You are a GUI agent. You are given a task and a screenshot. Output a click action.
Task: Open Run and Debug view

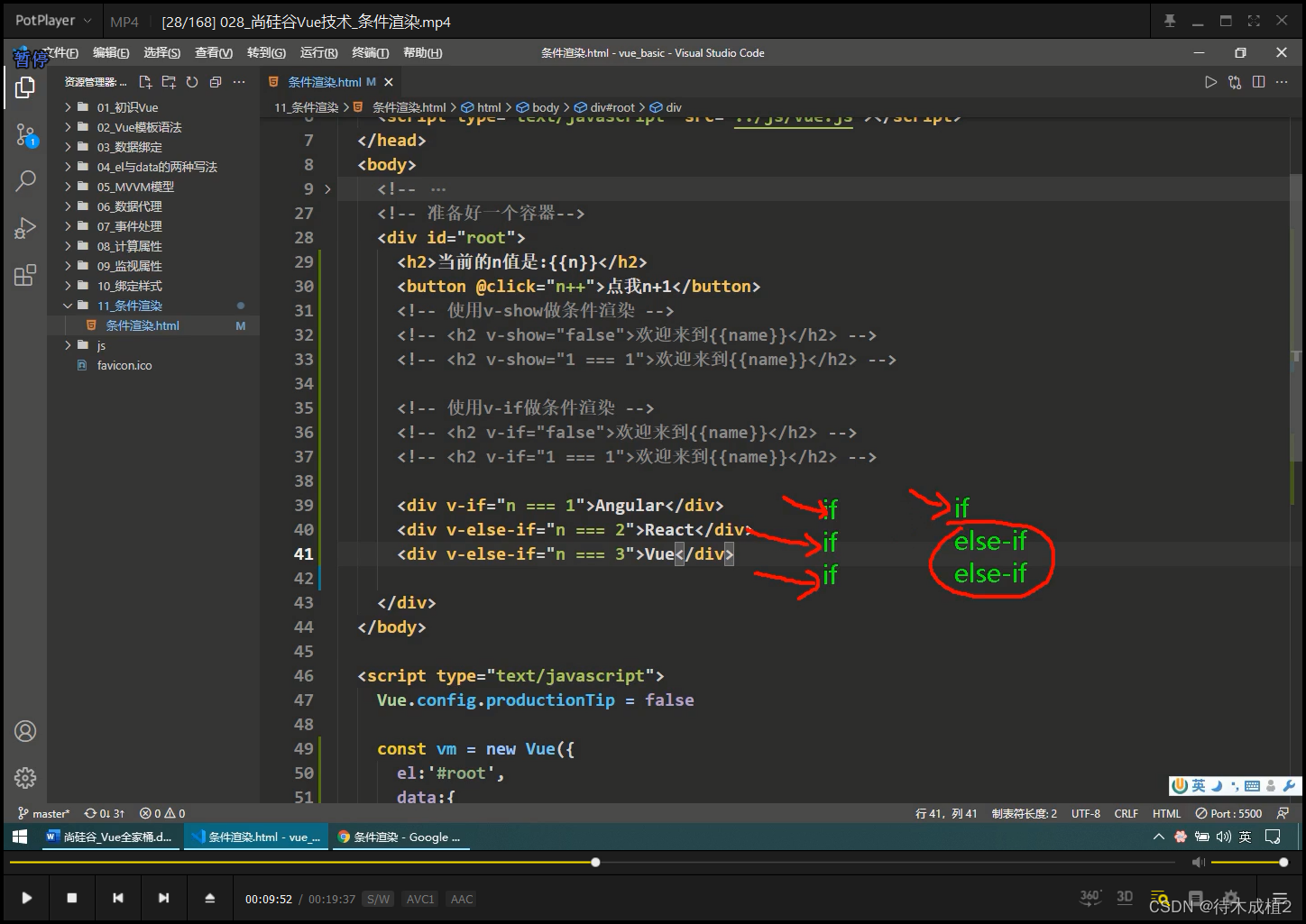click(25, 228)
